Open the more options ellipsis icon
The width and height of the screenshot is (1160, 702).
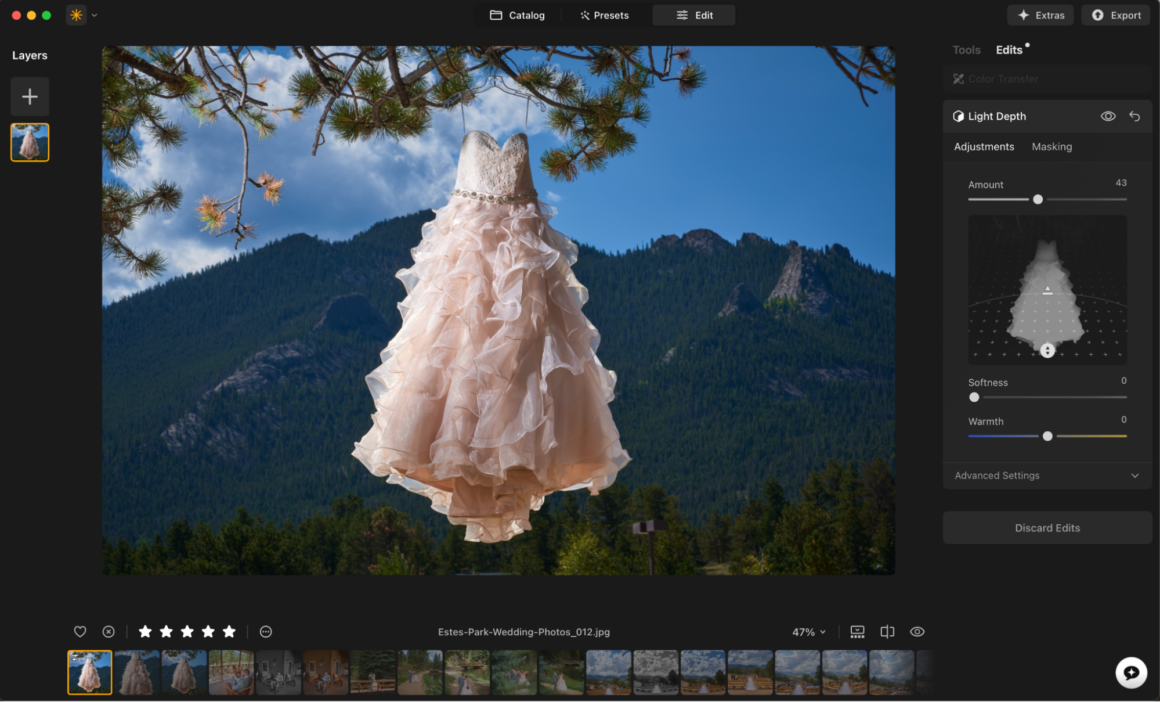[266, 632]
